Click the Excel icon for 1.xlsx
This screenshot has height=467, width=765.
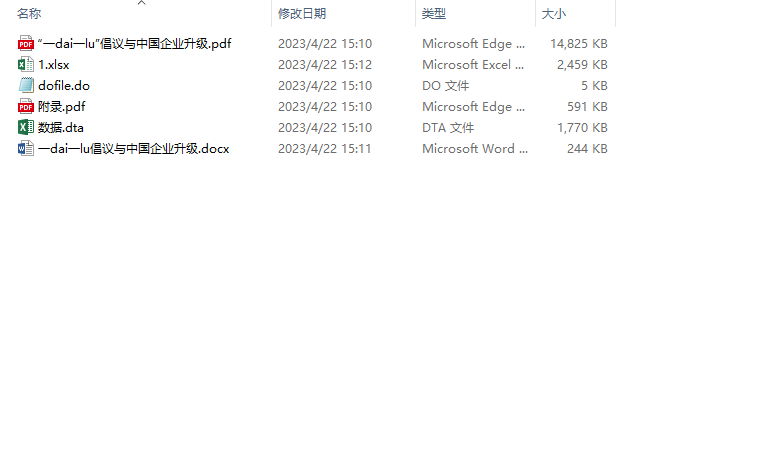tap(25, 64)
